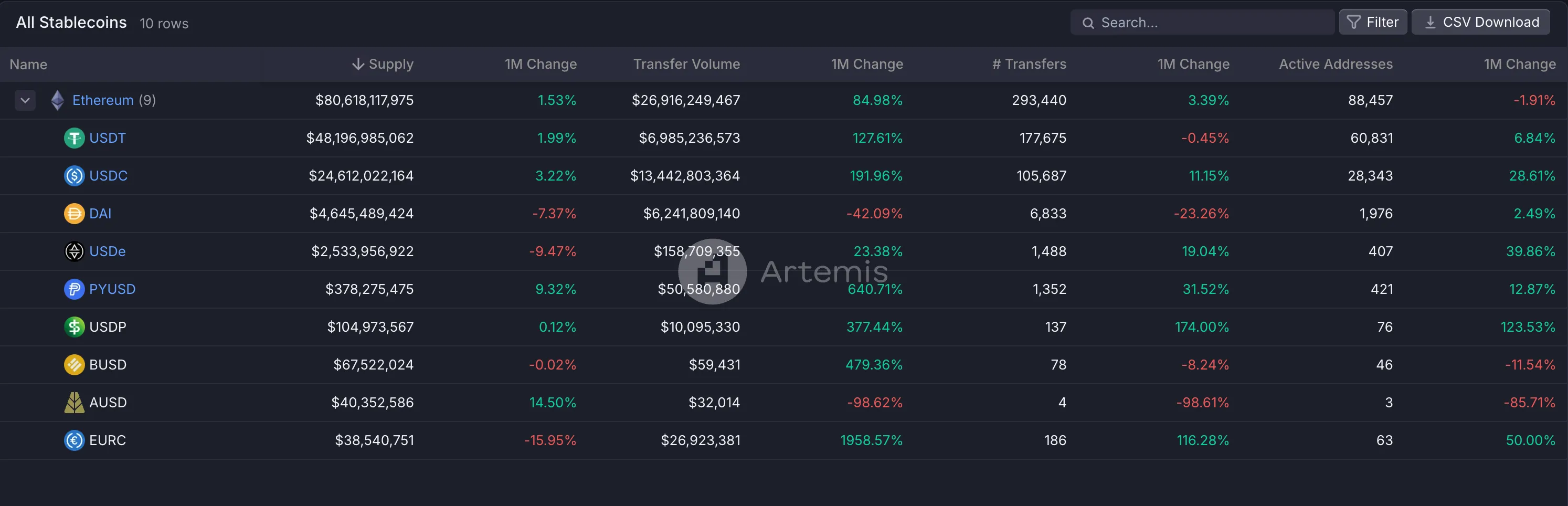
Task: Click Ethereum transfer volume $26,916,249,467
Action: pyautogui.click(x=685, y=100)
